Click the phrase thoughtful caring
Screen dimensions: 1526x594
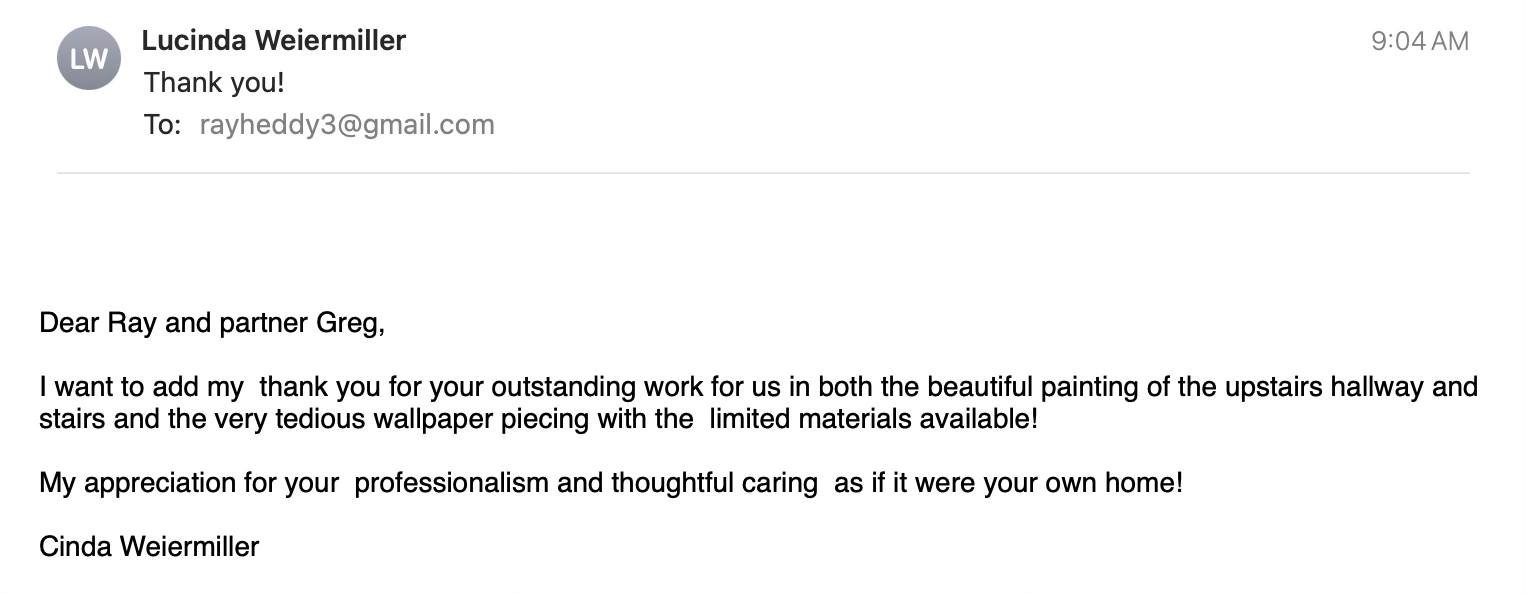coord(715,483)
